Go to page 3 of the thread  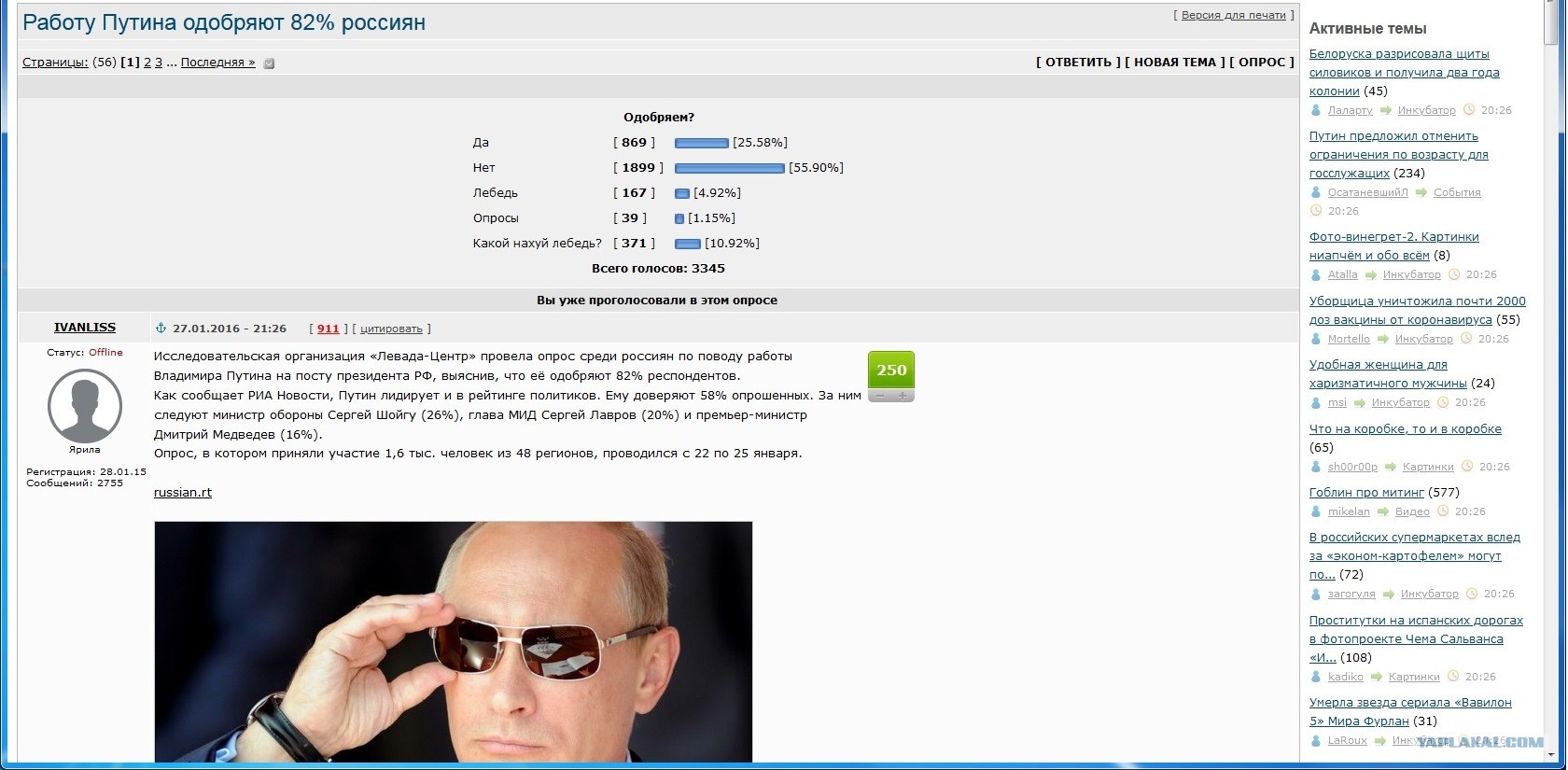[159, 63]
